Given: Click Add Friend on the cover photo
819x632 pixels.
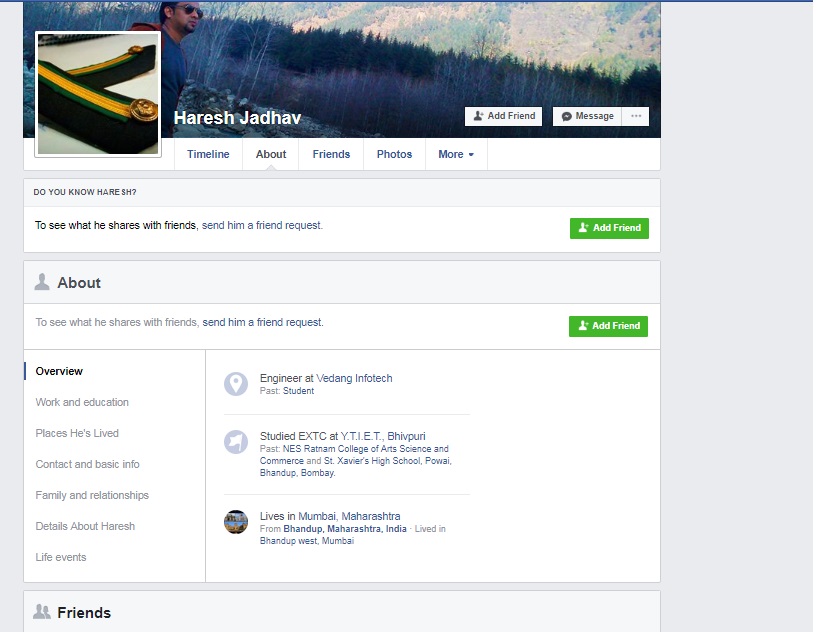Looking at the screenshot, I should point(504,116).
